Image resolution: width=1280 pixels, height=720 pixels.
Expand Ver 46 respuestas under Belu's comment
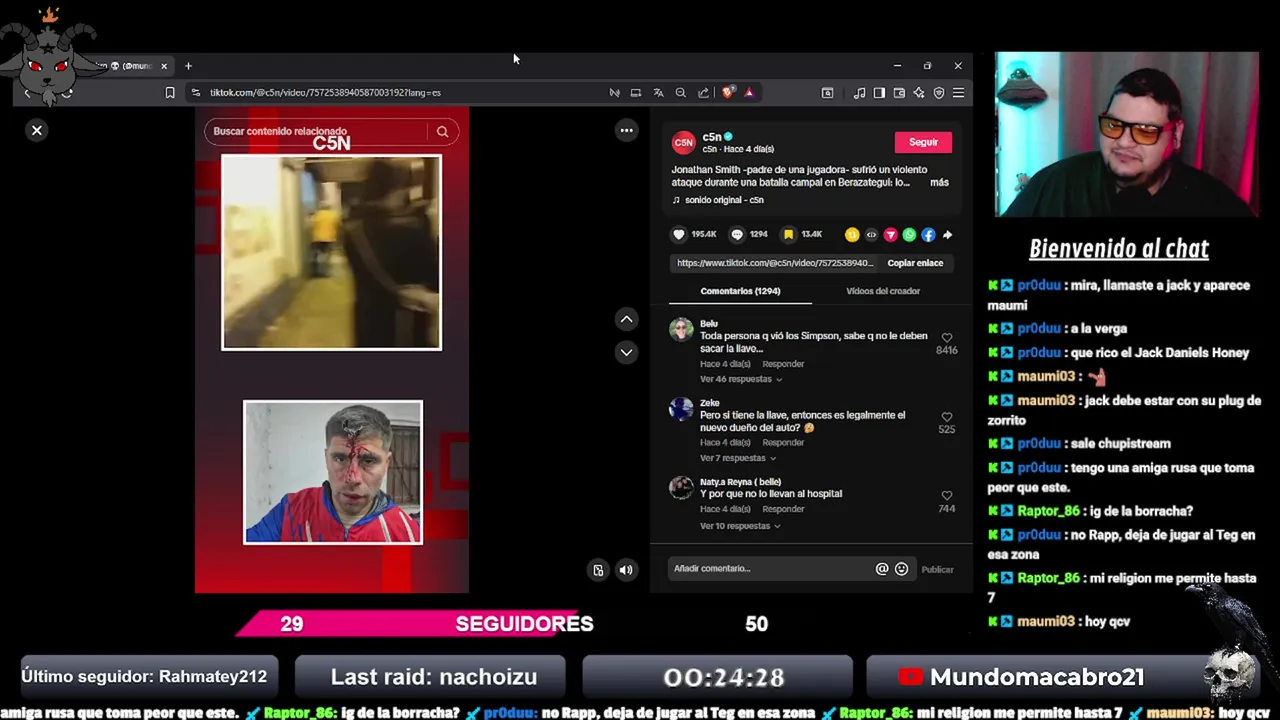point(741,379)
